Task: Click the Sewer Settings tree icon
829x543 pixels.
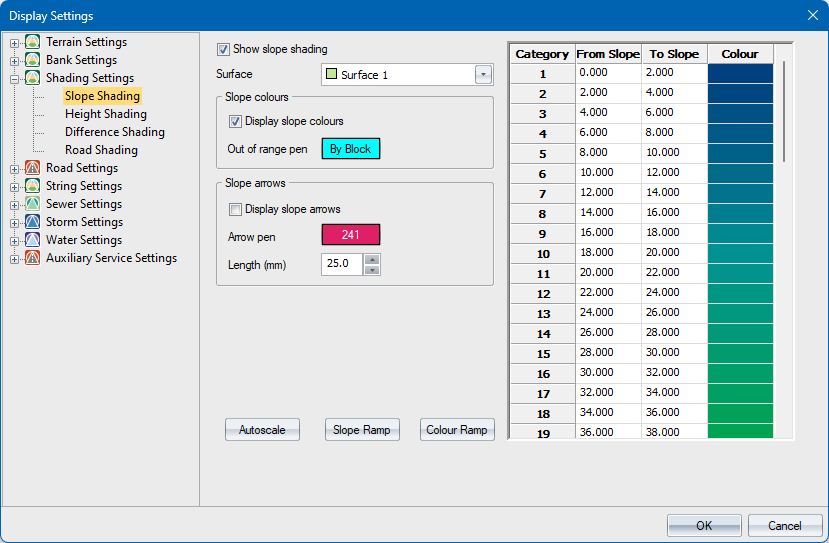Action: (x=33, y=204)
